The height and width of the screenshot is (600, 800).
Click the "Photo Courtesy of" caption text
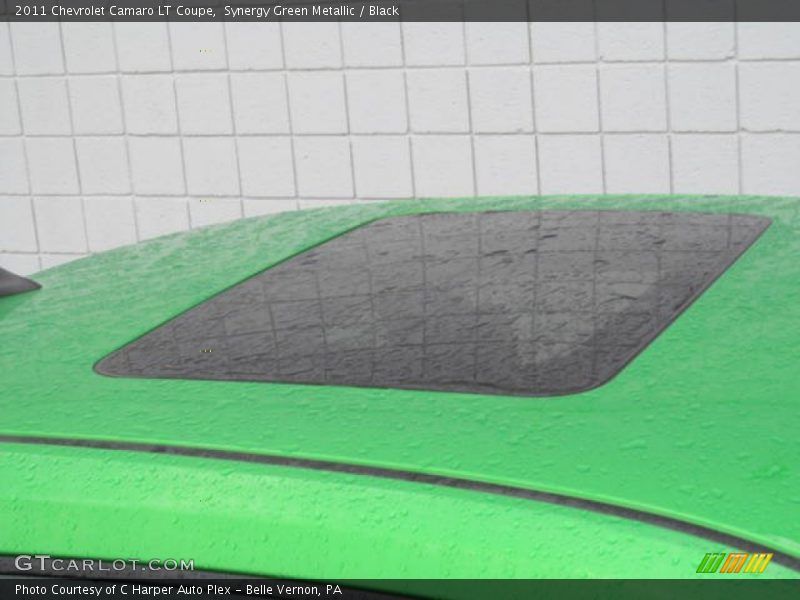(61, 590)
